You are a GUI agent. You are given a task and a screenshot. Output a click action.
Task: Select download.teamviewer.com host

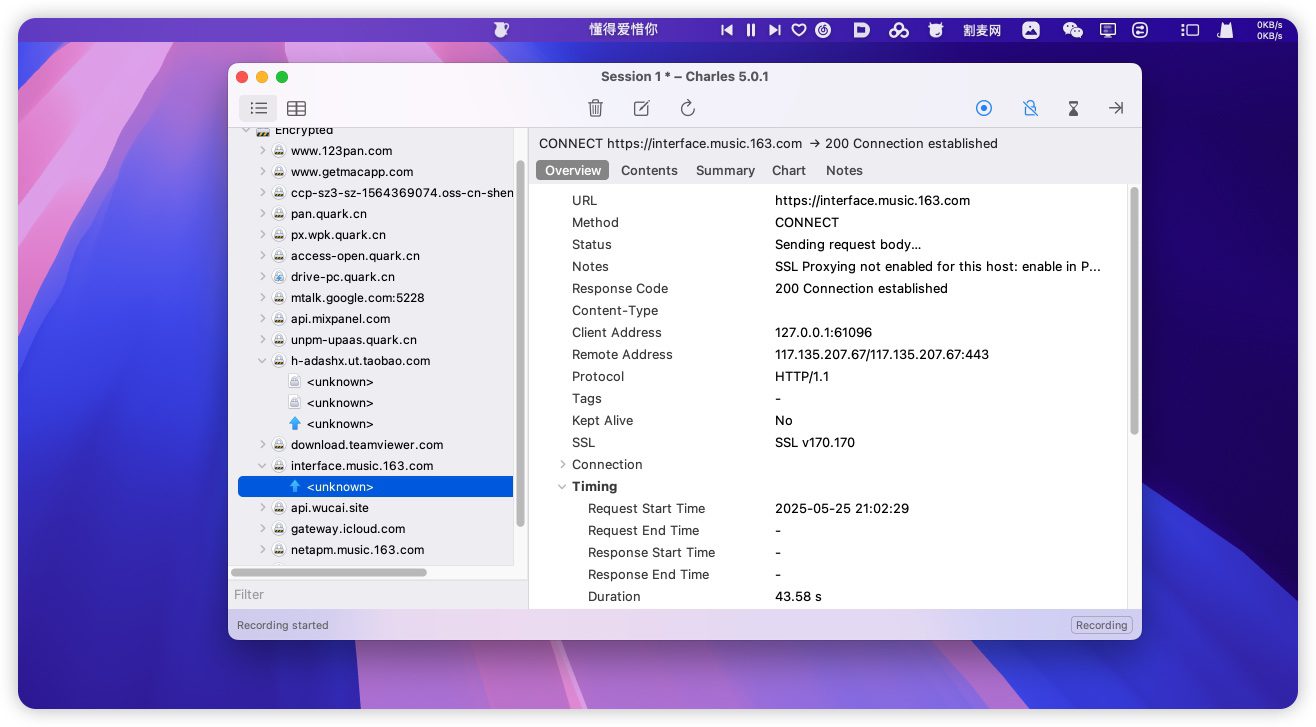click(x=367, y=445)
